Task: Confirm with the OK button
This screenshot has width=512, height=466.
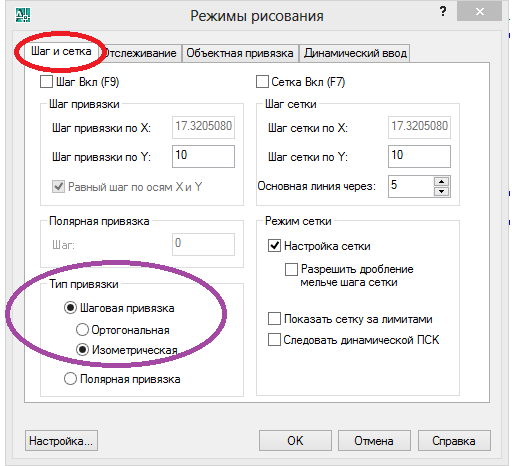Action: 295,441
